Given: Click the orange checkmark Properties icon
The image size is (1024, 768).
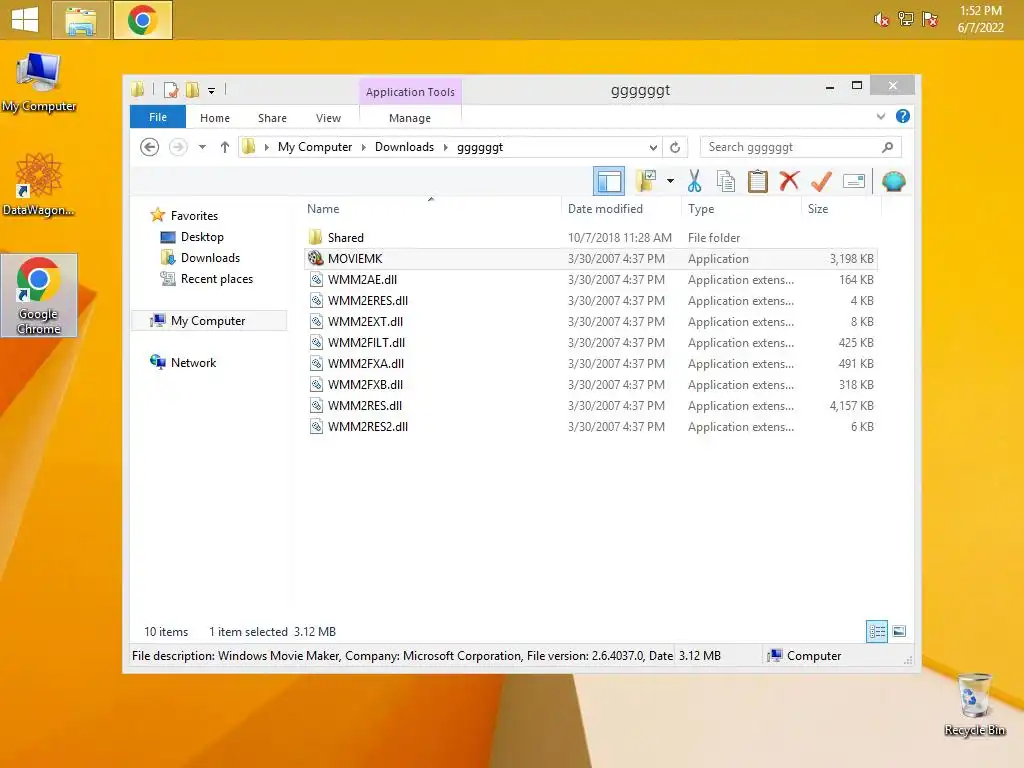Looking at the screenshot, I should [821, 181].
